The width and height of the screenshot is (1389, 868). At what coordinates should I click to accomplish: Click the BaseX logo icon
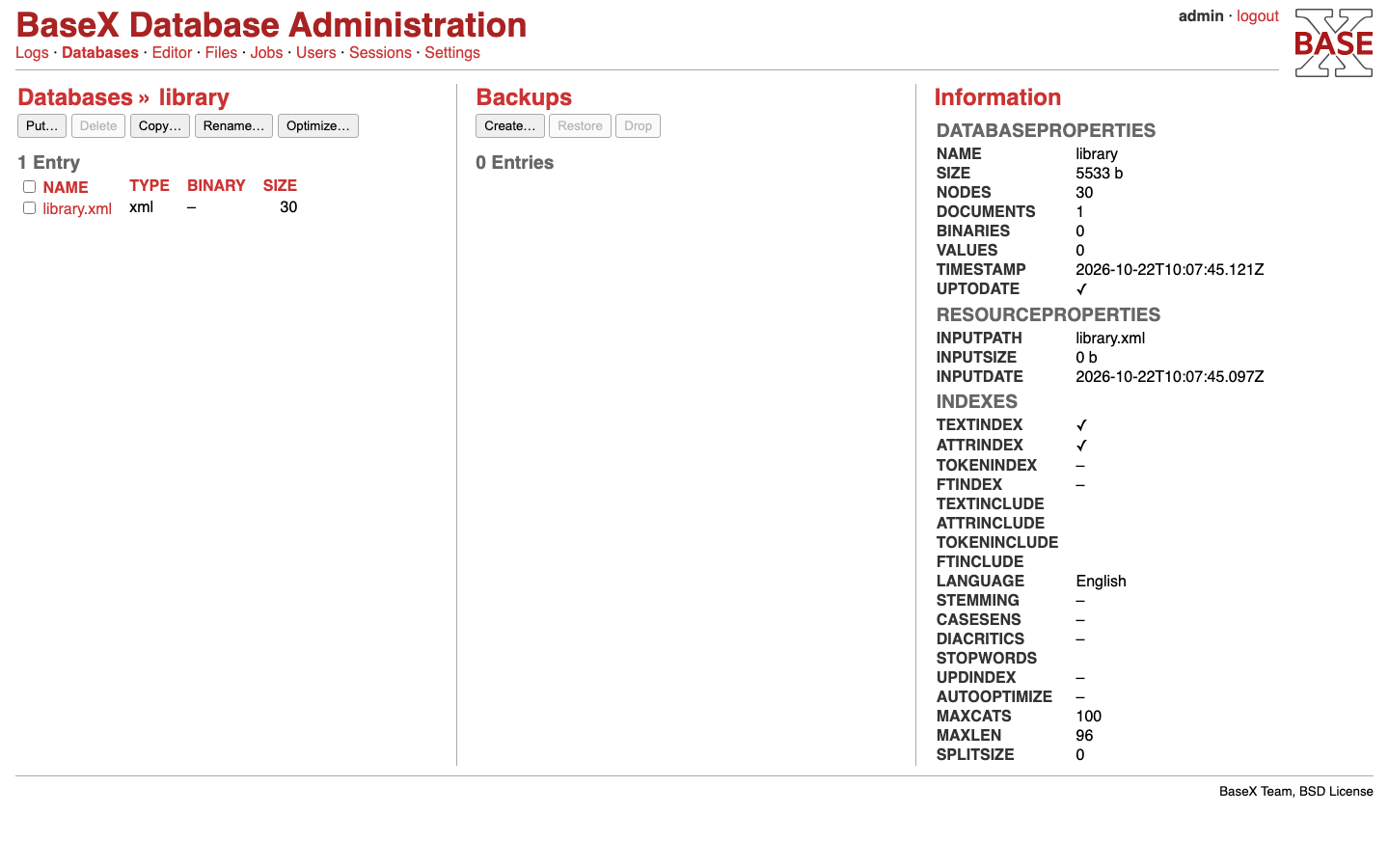pos(1334,43)
